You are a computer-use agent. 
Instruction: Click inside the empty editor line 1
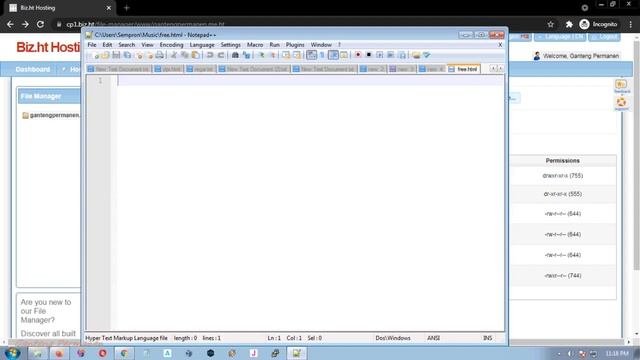[310, 80]
